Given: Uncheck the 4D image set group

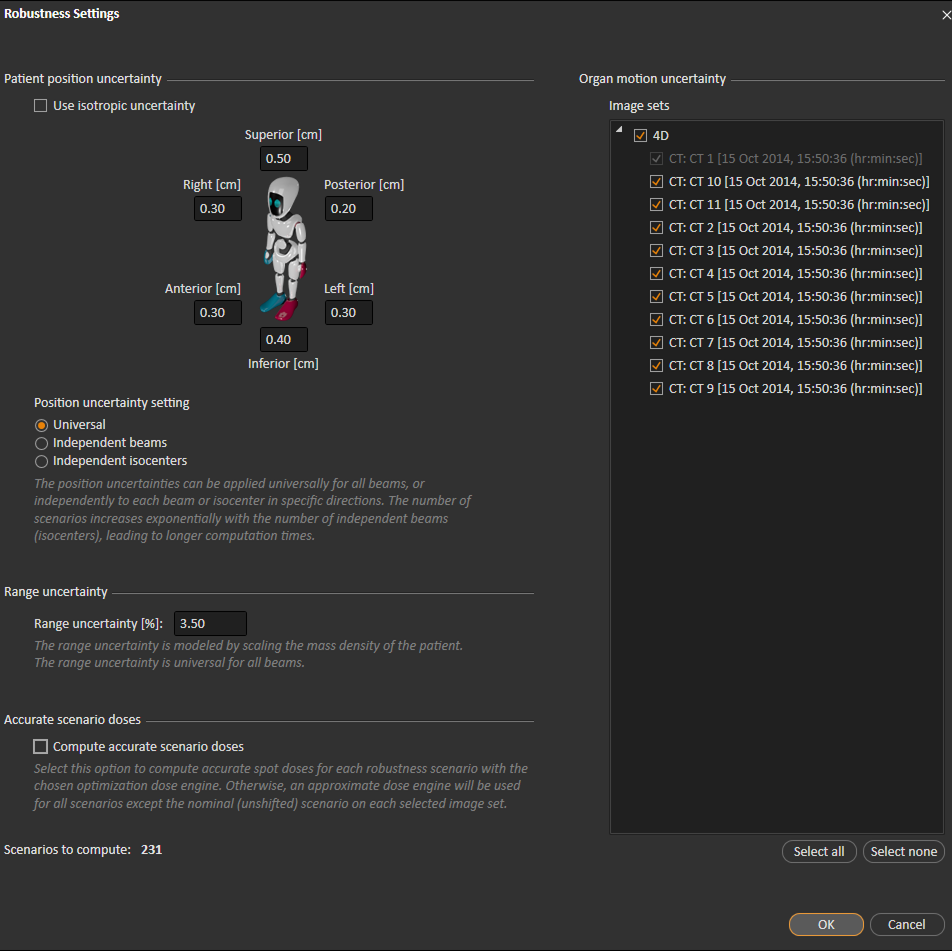Looking at the screenshot, I should (x=641, y=136).
